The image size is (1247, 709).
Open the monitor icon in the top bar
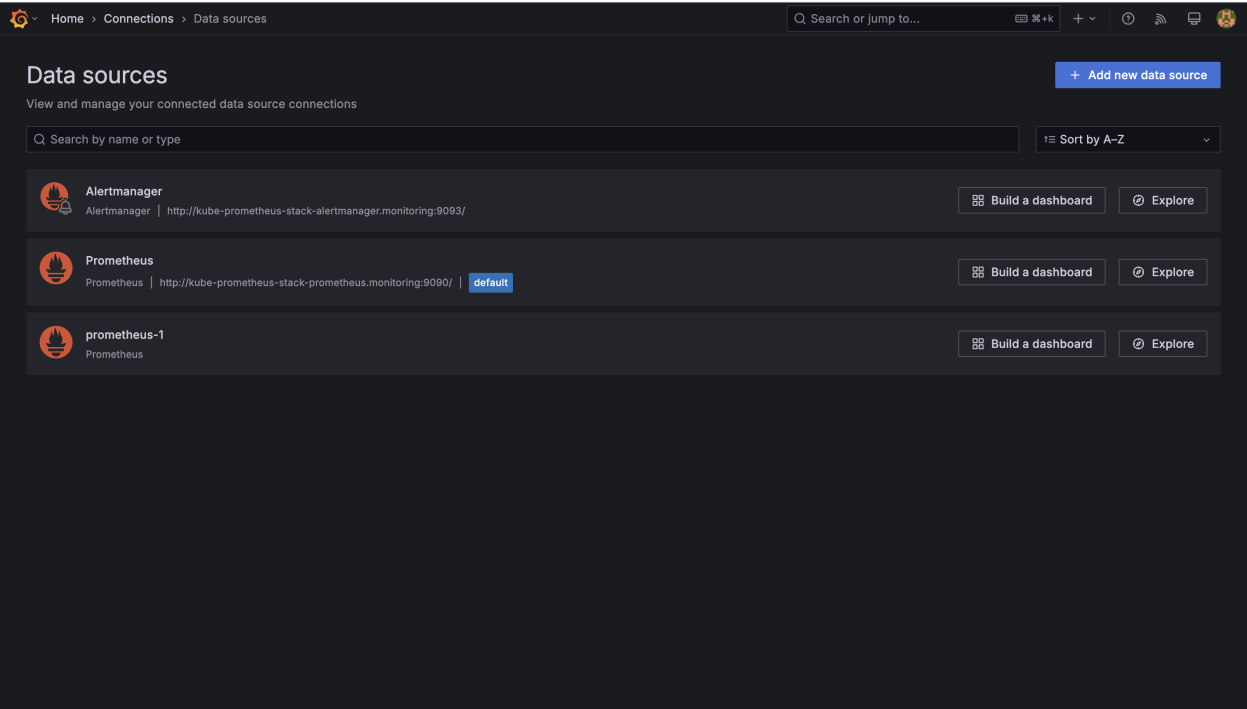[1194, 19]
